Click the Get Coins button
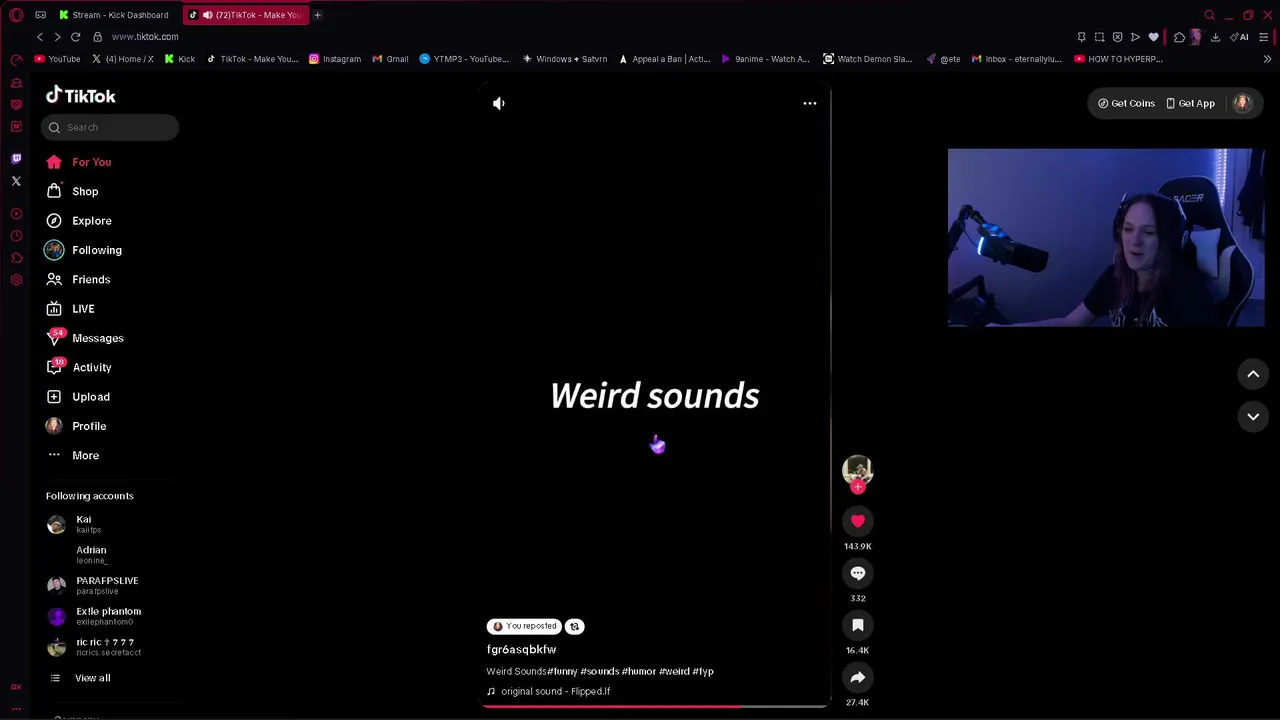The width and height of the screenshot is (1280, 720). click(x=1126, y=103)
